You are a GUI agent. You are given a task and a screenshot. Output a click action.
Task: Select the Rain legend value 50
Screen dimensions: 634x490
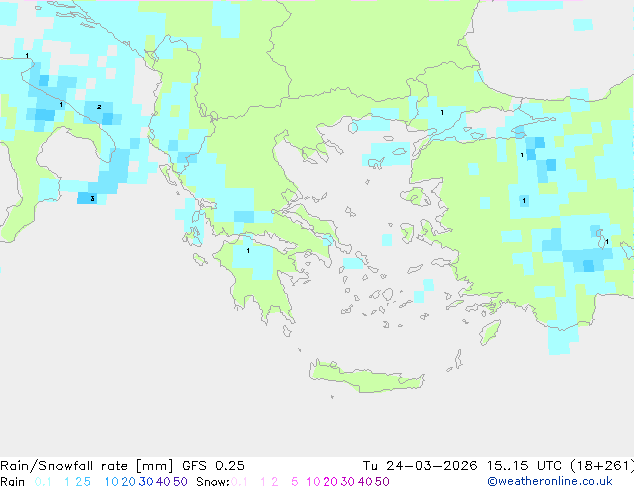[x=180, y=482]
